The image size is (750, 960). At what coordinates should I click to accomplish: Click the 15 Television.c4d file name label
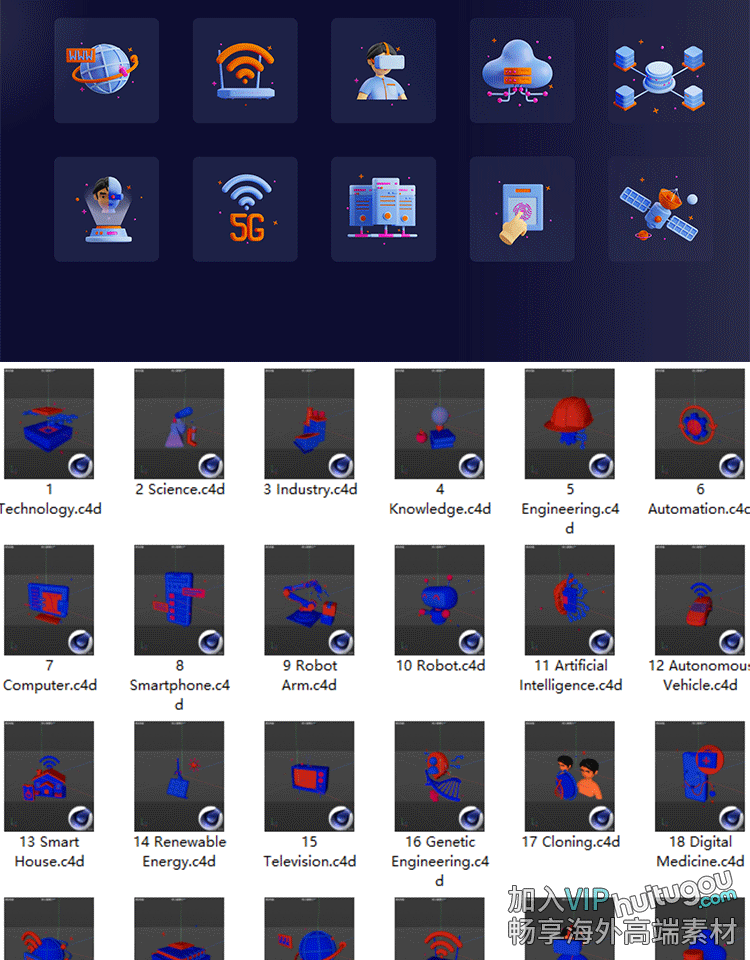[x=310, y=852]
